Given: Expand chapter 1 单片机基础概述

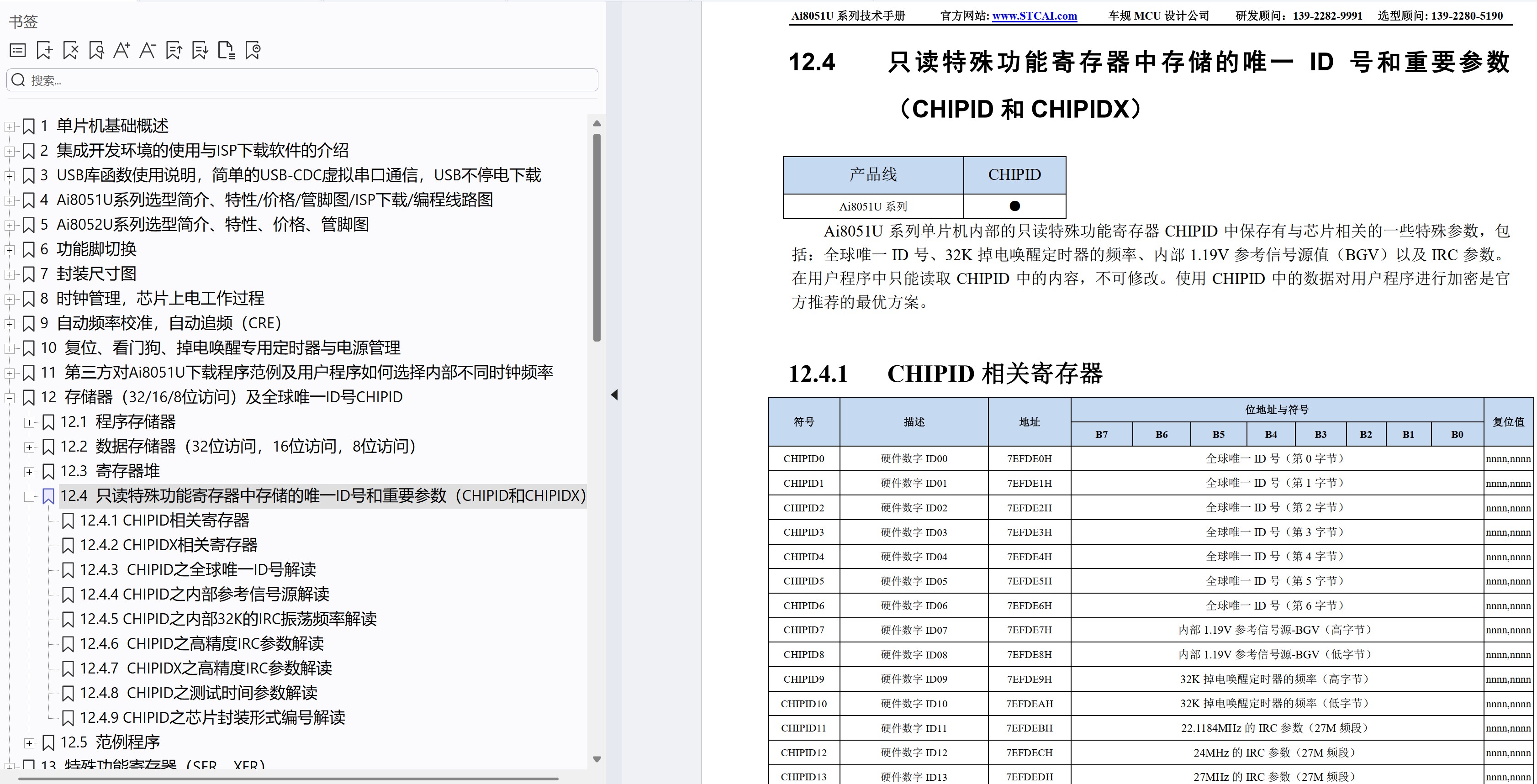Looking at the screenshot, I should click(x=10, y=126).
